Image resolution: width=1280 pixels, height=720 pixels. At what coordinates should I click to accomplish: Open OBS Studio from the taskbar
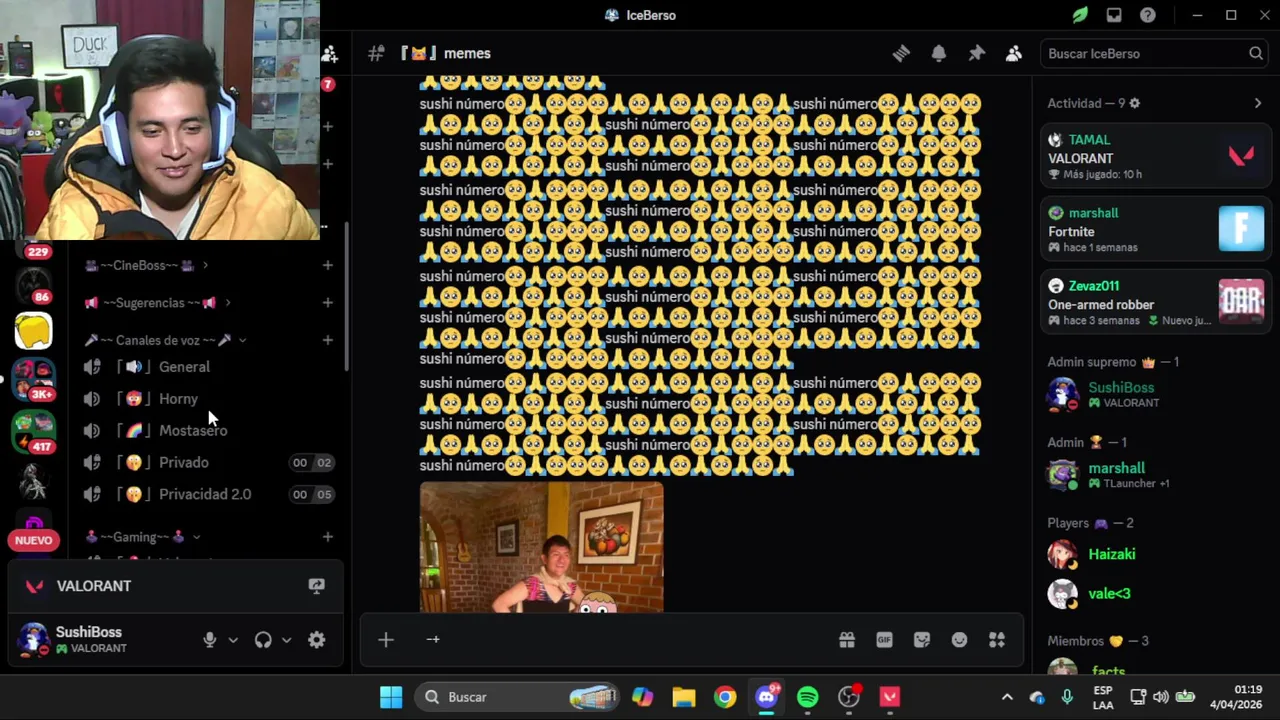pyautogui.click(x=849, y=697)
